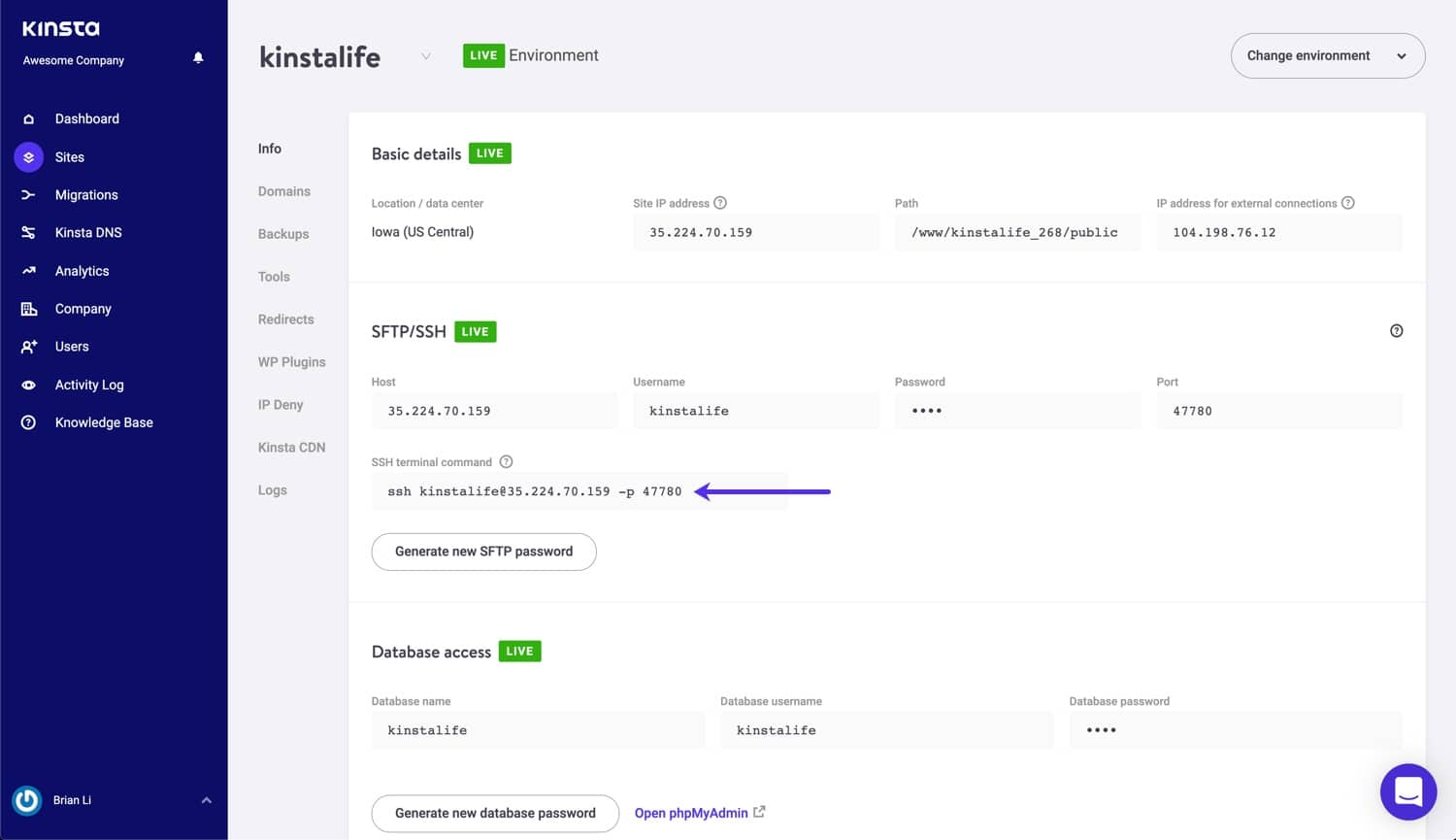Image resolution: width=1456 pixels, height=840 pixels.
Task: Click Generate new SFTP password
Action: click(483, 551)
